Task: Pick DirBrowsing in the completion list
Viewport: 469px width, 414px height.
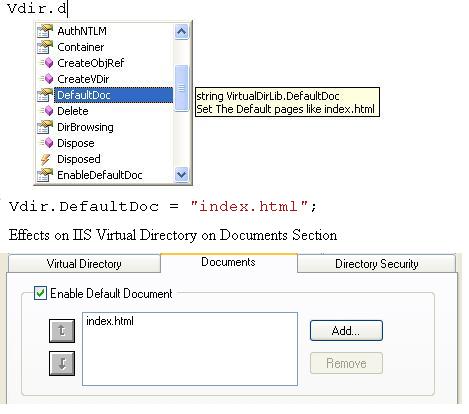Action: (85, 127)
